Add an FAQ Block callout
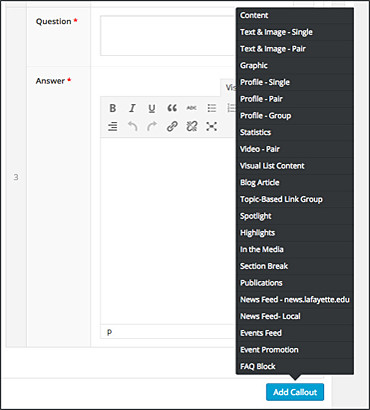This screenshot has height=410, width=370. point(295,366)
